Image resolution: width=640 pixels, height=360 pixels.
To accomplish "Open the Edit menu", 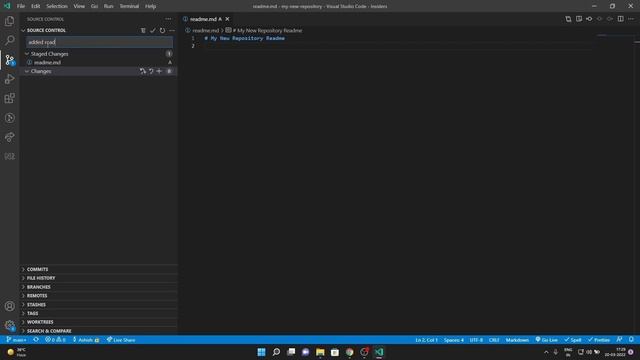I will point(36,6).
